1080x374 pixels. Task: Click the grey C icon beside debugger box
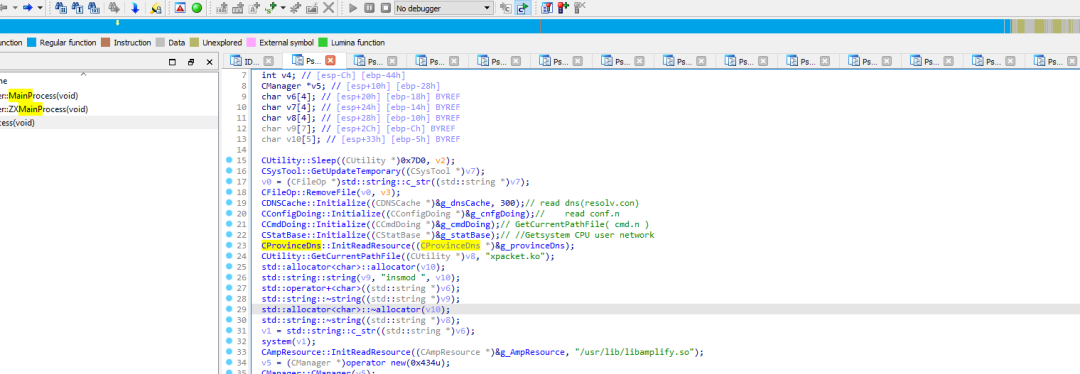(506, 8)
